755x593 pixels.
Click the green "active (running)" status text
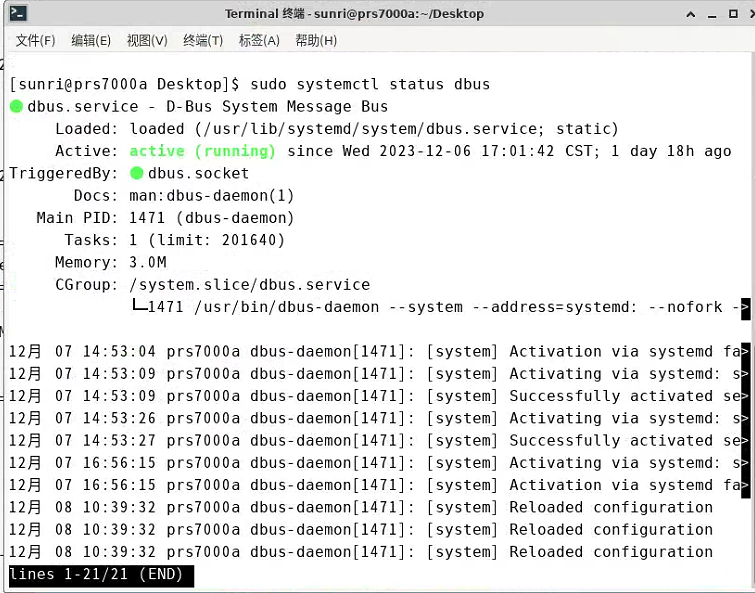[x=202, y=151]
